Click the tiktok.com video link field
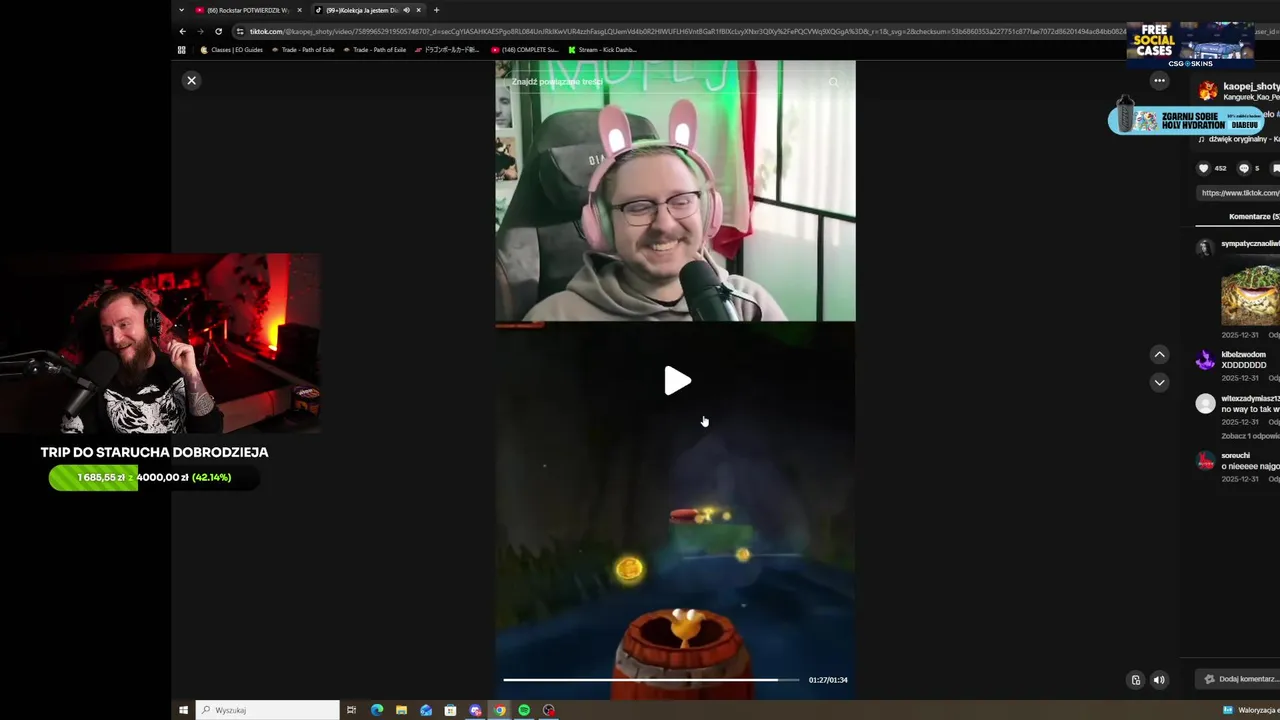This screenshot has width=1280, height=720. coord(1238,193)
